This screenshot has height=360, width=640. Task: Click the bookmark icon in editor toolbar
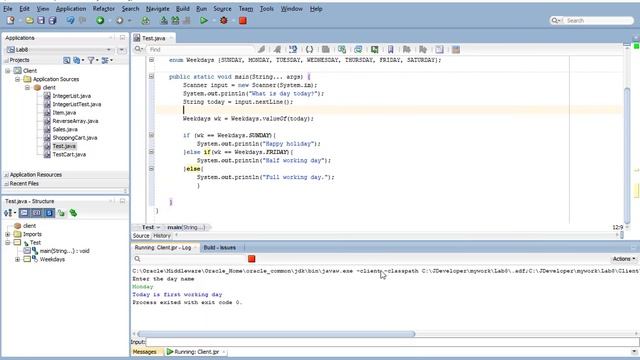pyautogui.click(x=391, y=49)
